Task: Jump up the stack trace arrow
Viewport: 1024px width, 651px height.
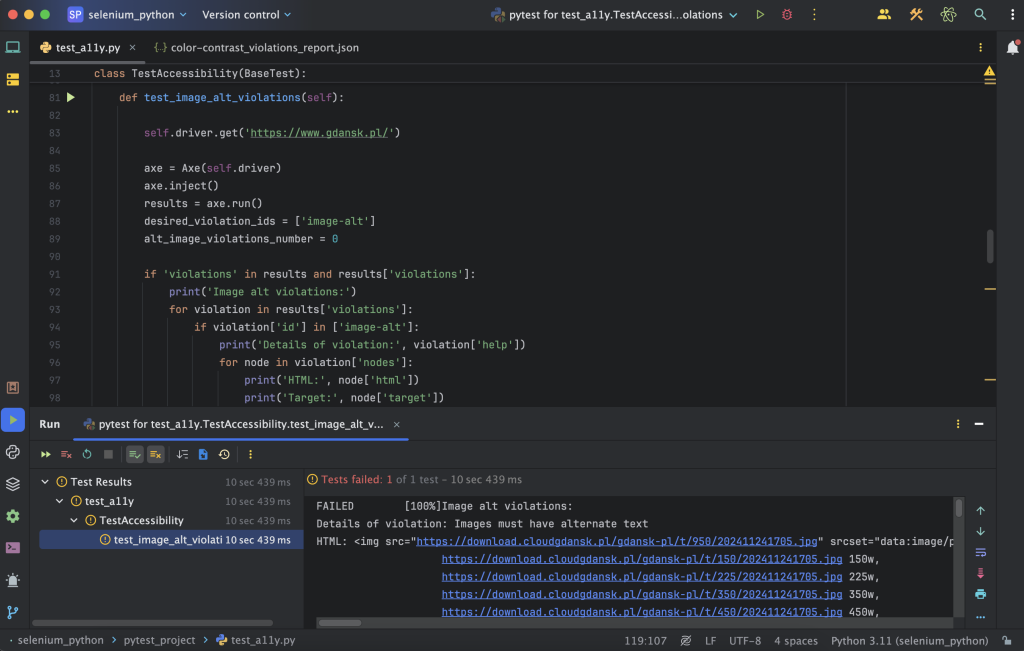Action: [x=980, y=511]
